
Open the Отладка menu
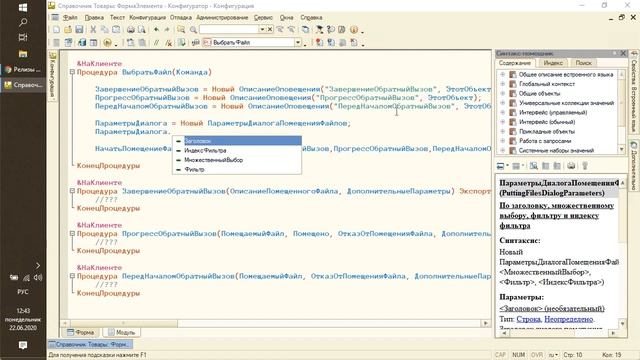point(181,18)
